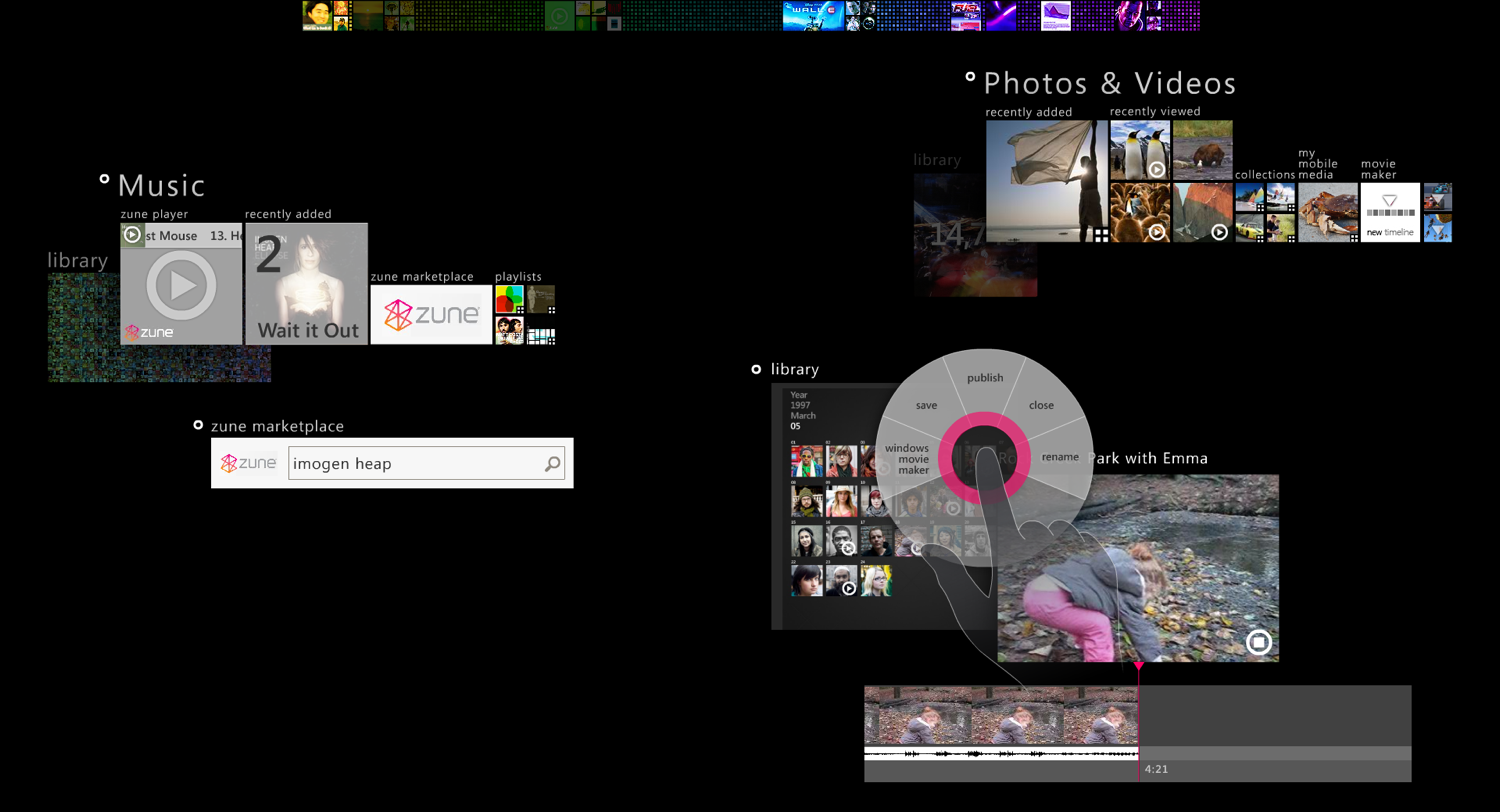1500x812 pixels.
Task: Tap the stop button on the Park with Emma preview
Action: tap(1259, 642)
